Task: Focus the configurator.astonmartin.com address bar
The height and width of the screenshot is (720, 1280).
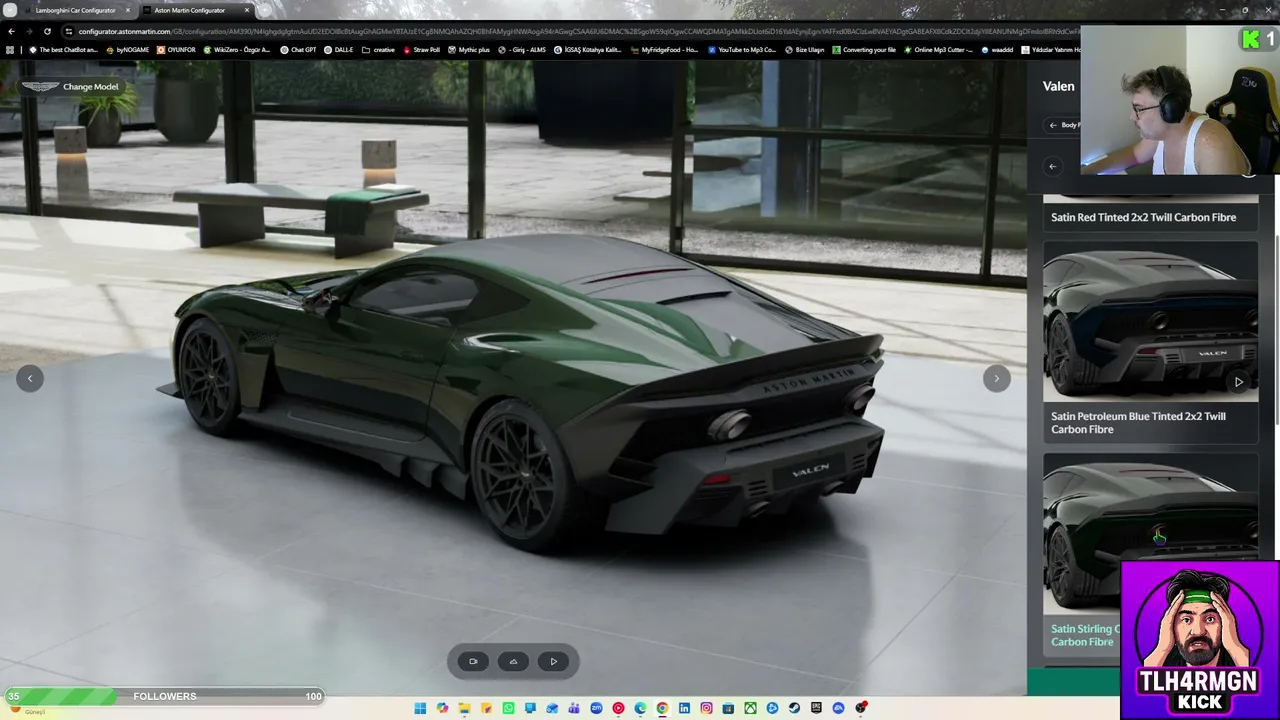Action: [x=570, y=31]
